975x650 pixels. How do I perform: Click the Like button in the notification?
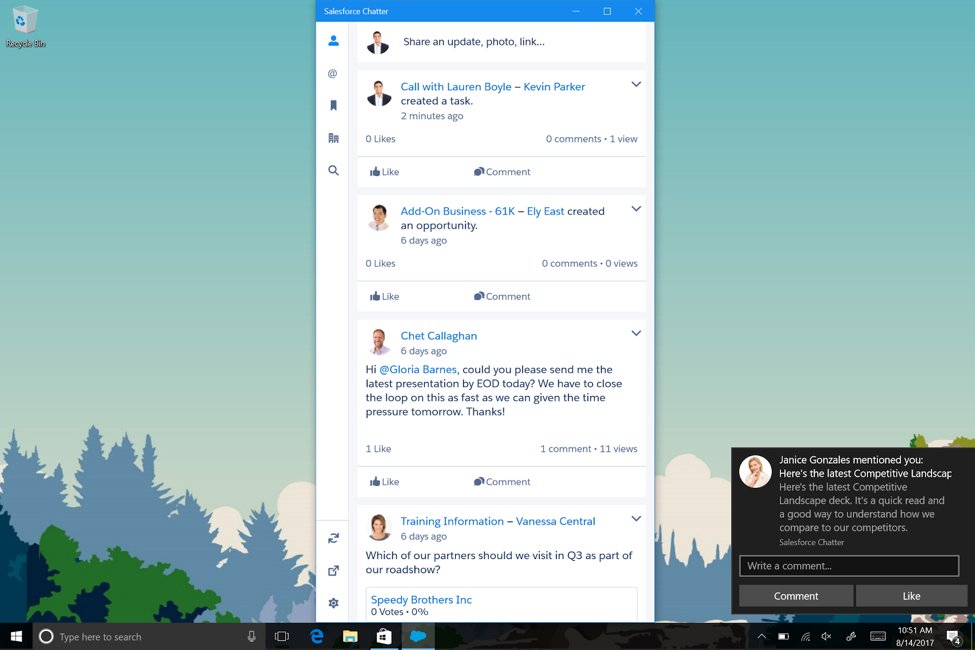point(911,596)
